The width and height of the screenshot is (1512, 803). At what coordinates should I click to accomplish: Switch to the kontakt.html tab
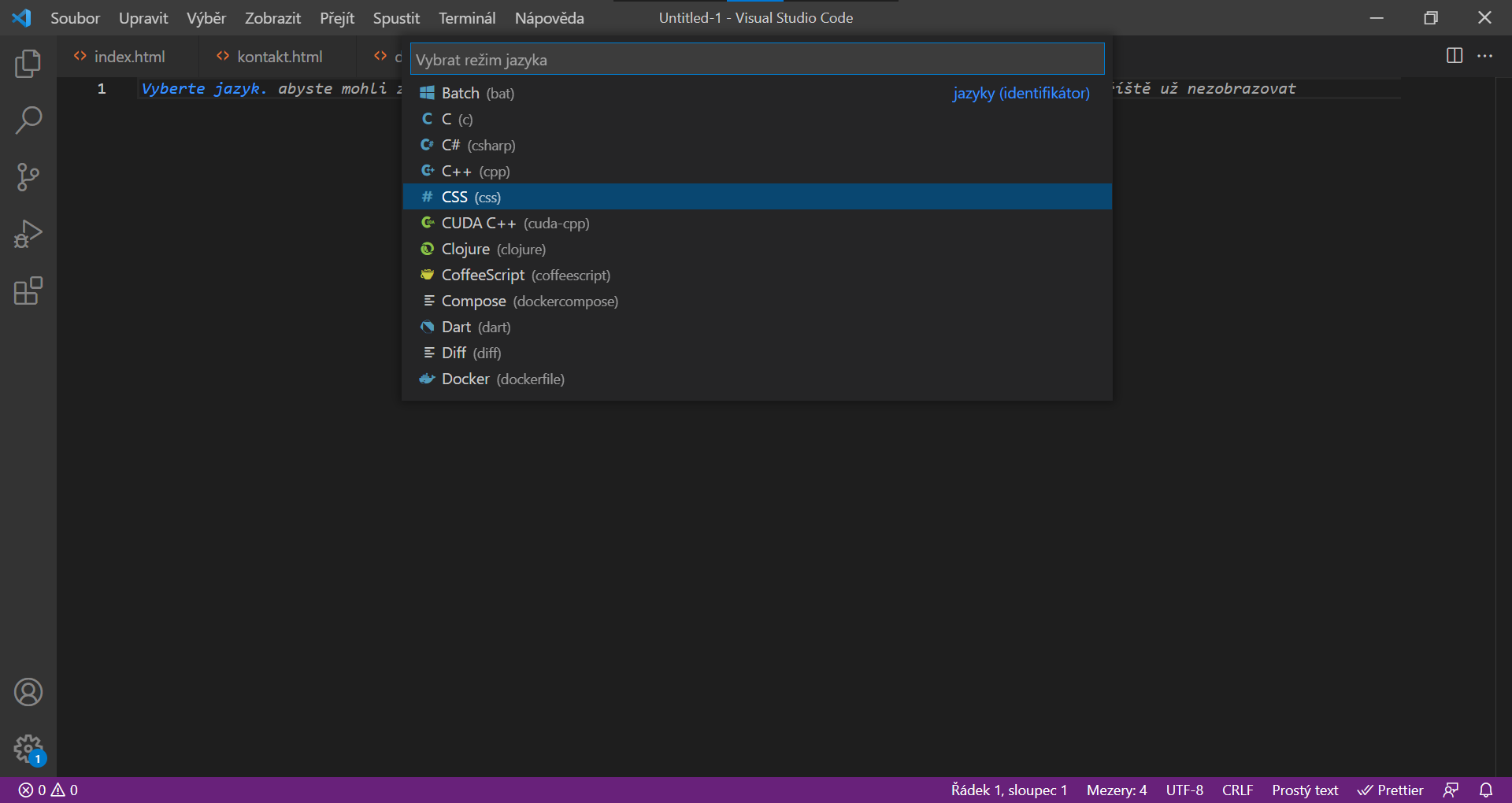[280, 57]
